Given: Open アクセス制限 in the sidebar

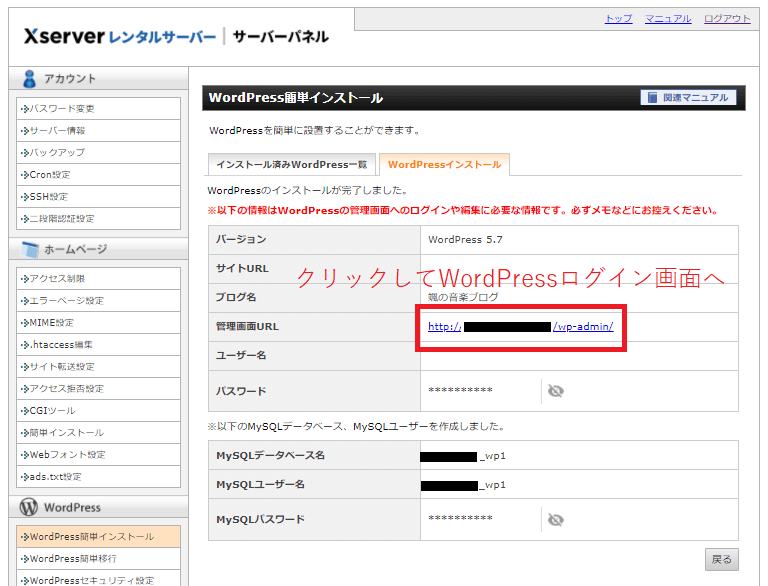Looking at the screenshot, I should click(x=98, y=278).
